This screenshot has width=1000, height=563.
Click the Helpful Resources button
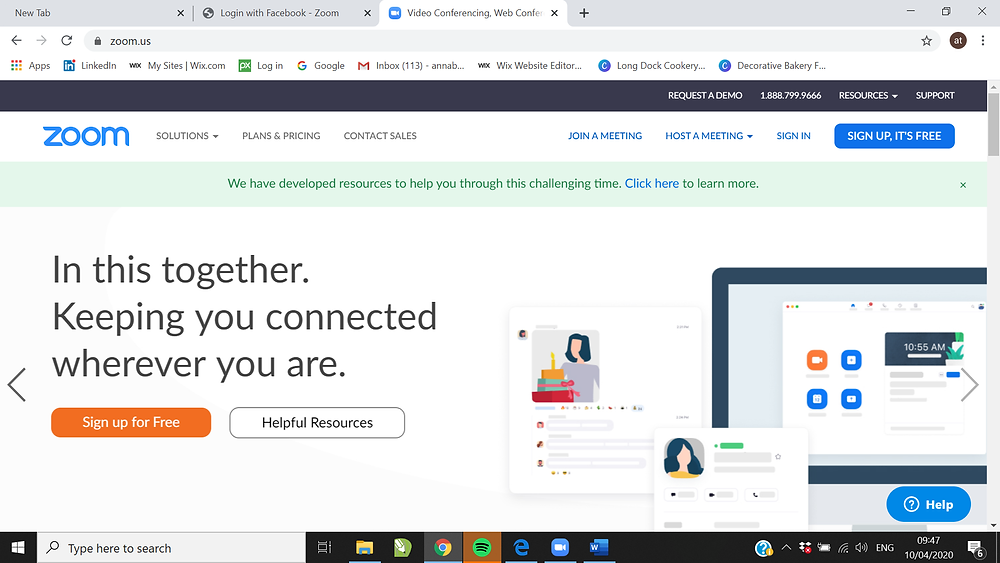coord(317,423)
